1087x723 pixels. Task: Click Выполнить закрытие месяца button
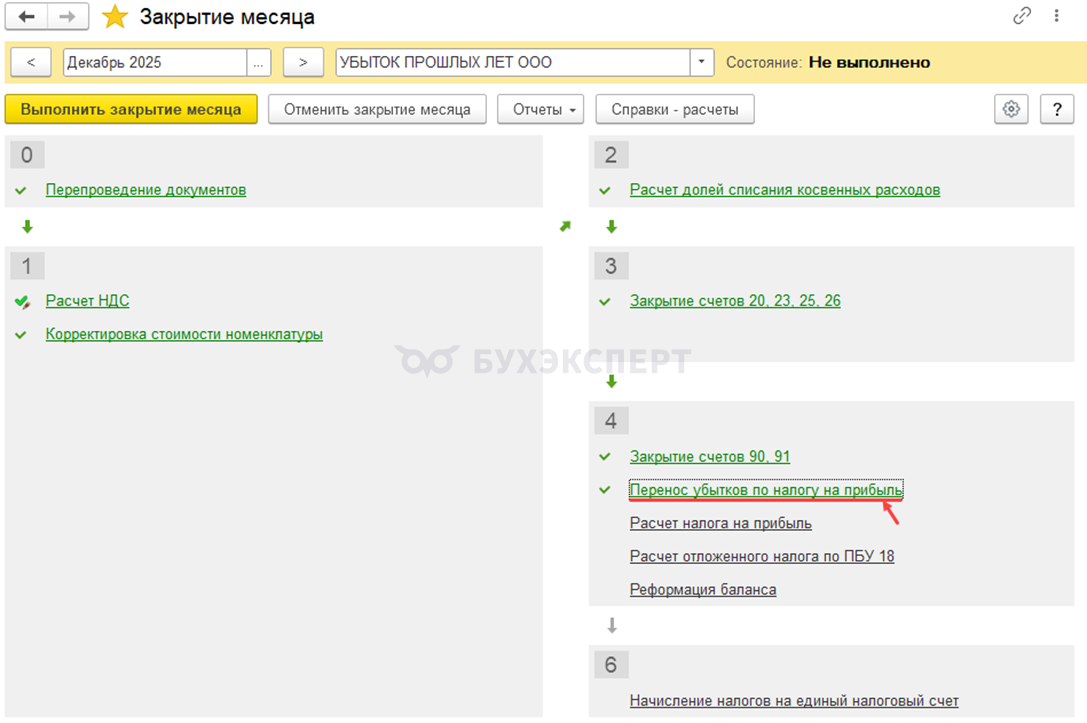[x=131, y=109]
